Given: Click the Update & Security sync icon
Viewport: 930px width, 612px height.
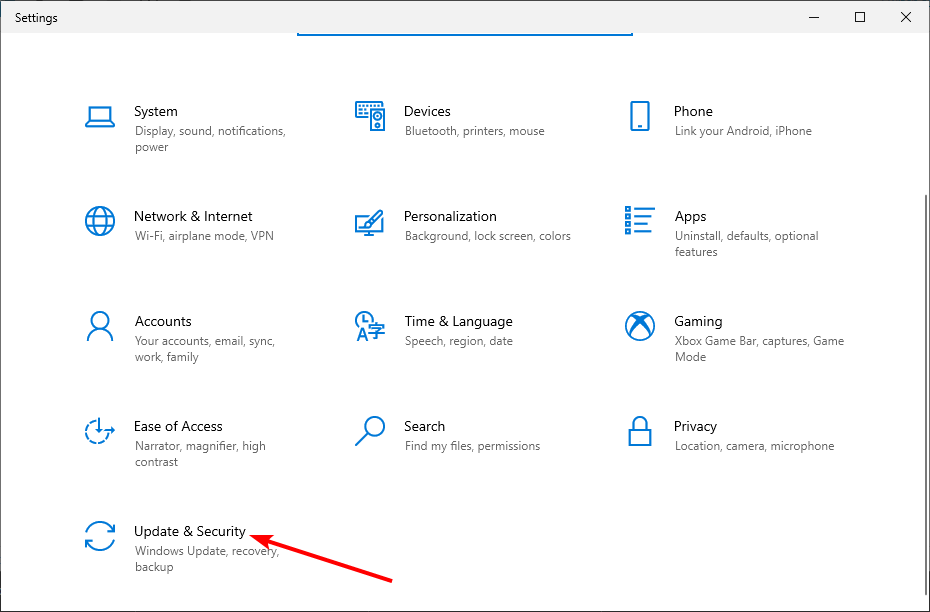Looking at the screenshot, I should (x=100, y=536).
